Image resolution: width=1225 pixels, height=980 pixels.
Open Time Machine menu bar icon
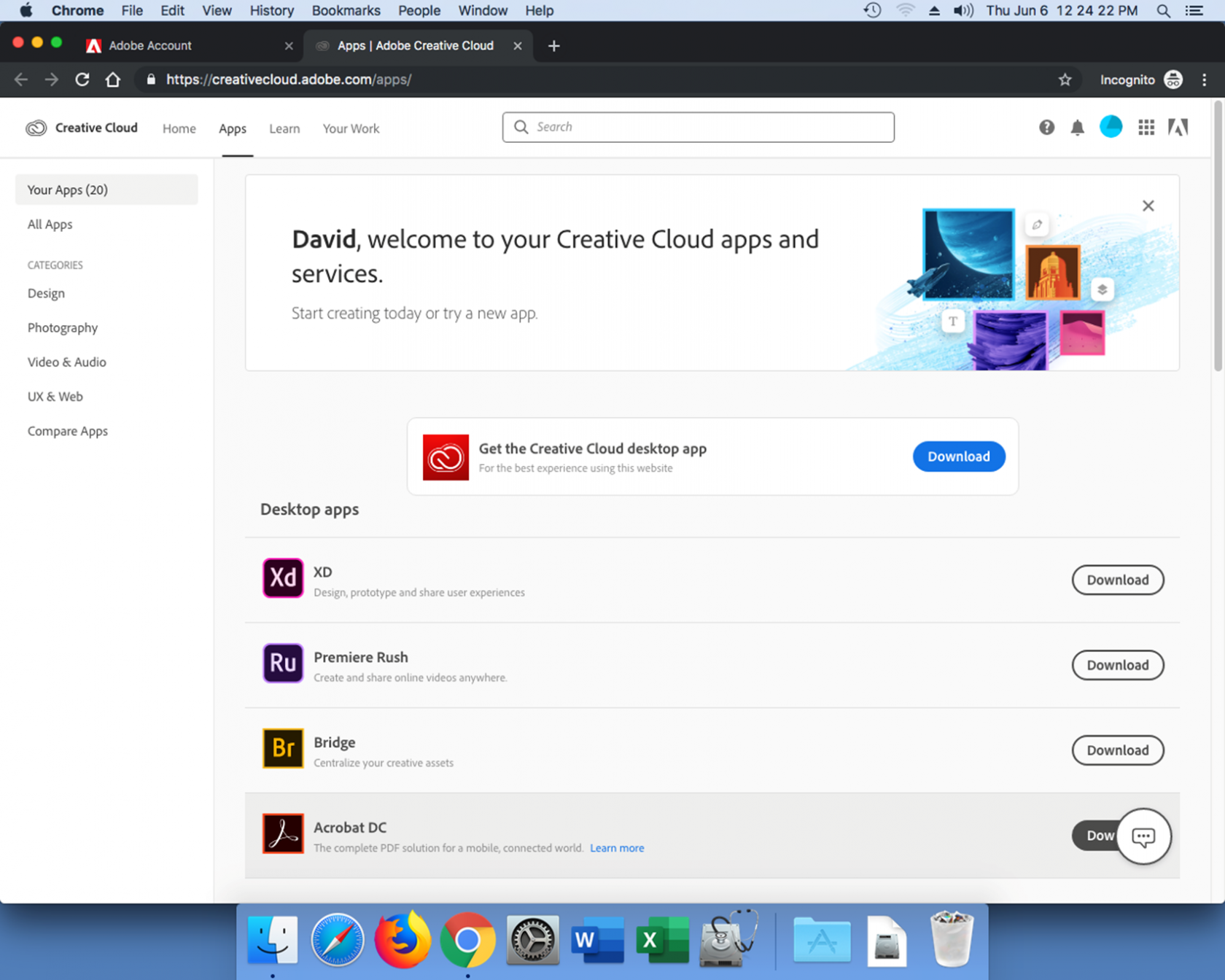[872, 10]
